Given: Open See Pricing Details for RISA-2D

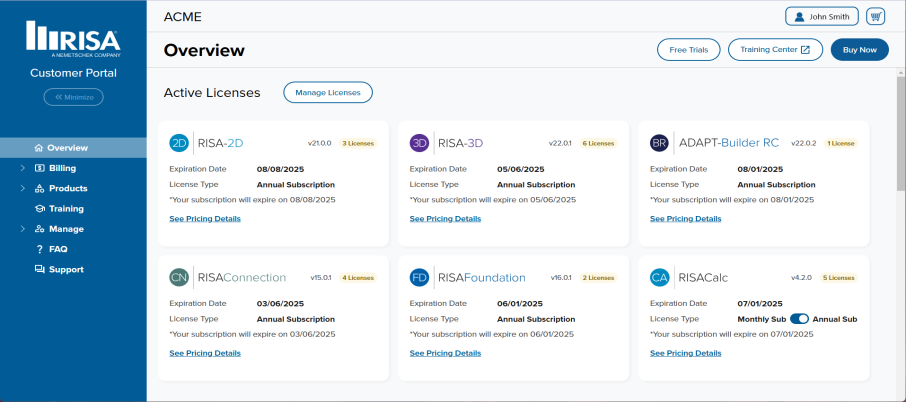Looking at the screenshot, I should (x=205, y=219).
